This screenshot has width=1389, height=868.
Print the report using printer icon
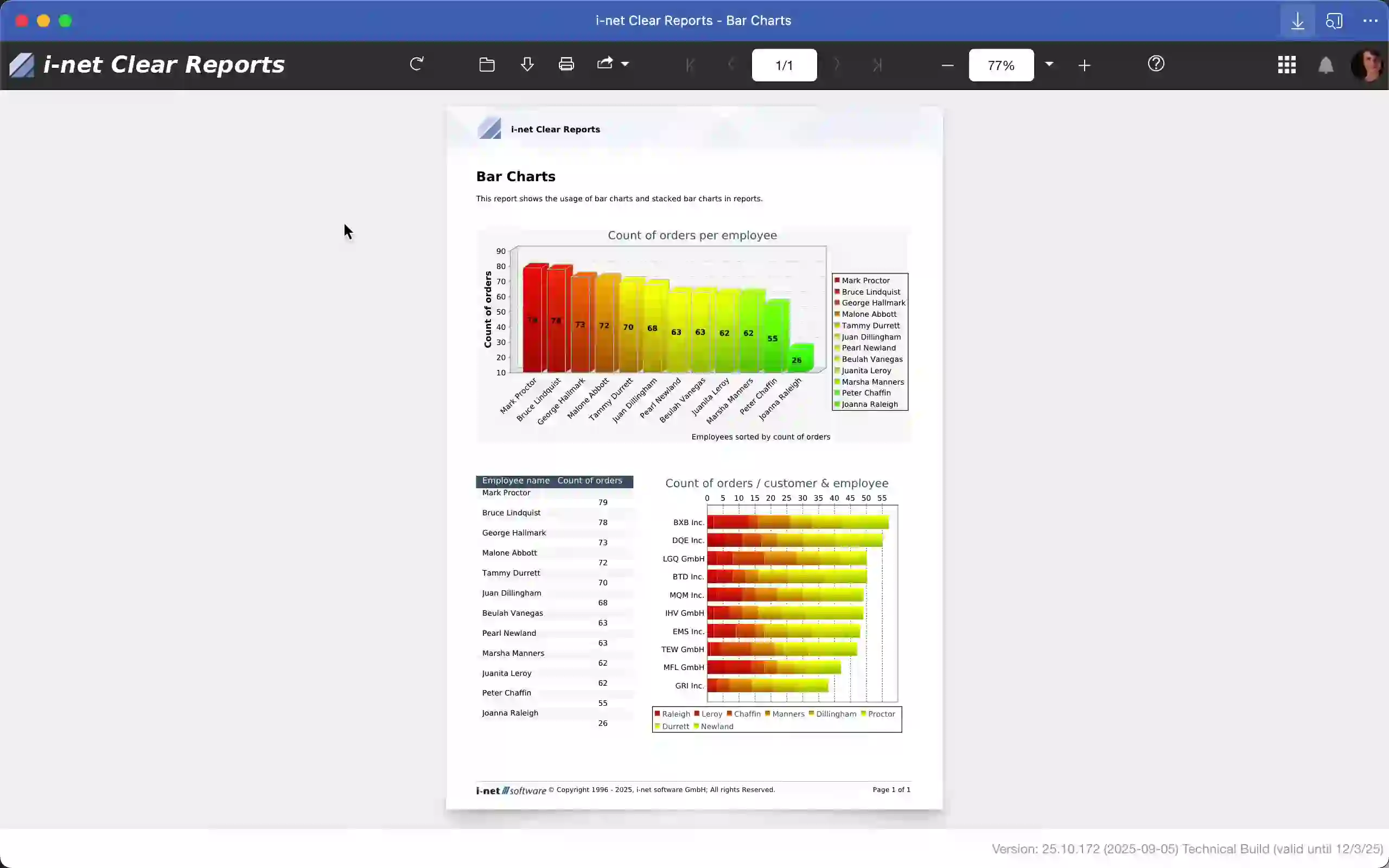click(x=566, y=65)
